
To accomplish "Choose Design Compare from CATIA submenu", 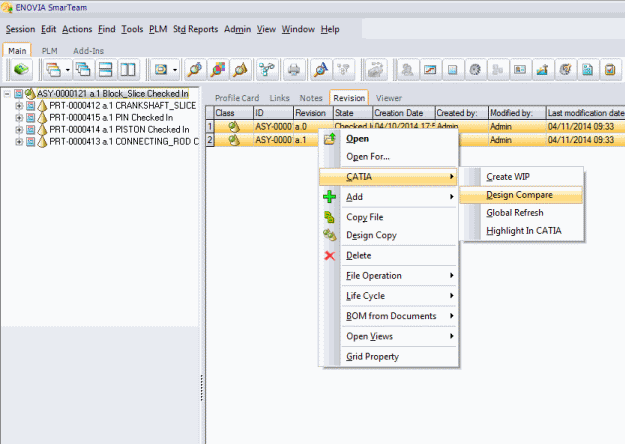I will [521, 195].
